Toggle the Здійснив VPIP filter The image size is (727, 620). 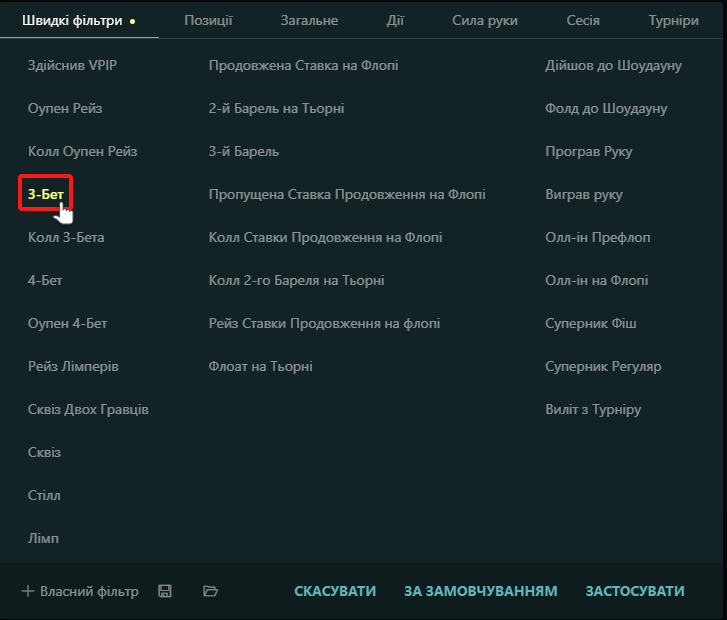[72, 65]
